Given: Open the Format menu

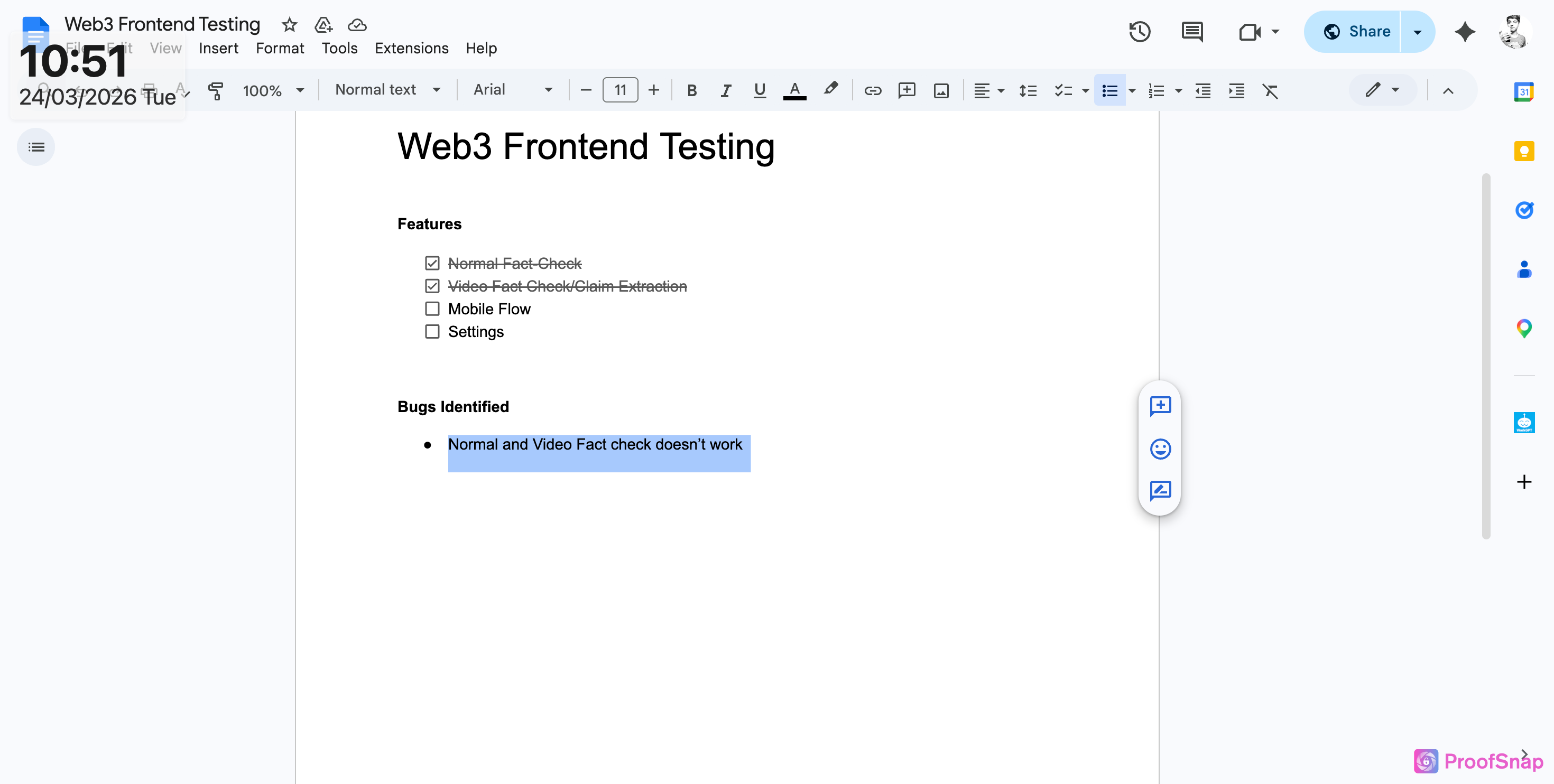Looking at the screenshot, I should pos(280,48).
